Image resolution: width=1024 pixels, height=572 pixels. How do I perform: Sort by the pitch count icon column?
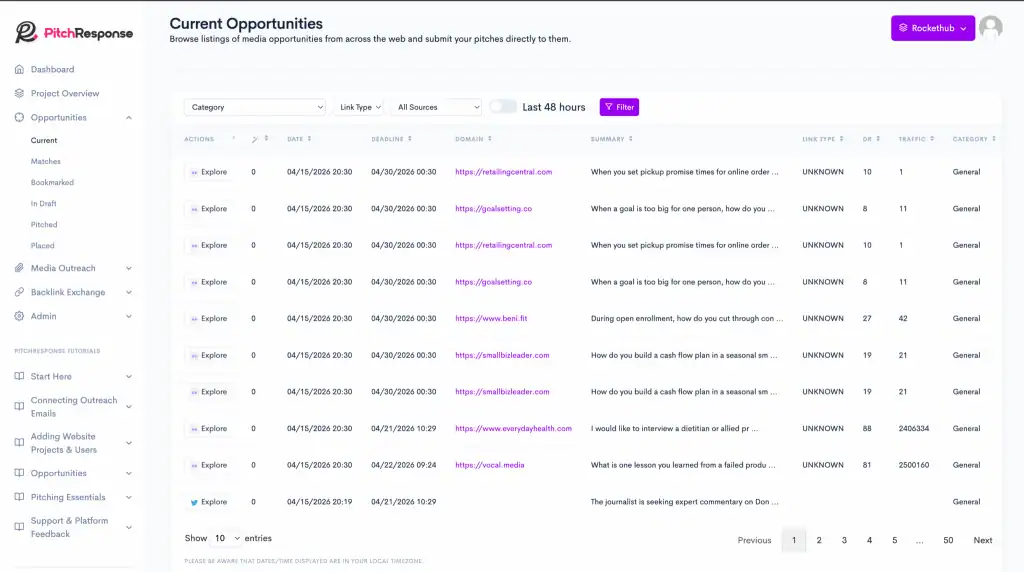point(260,138)
